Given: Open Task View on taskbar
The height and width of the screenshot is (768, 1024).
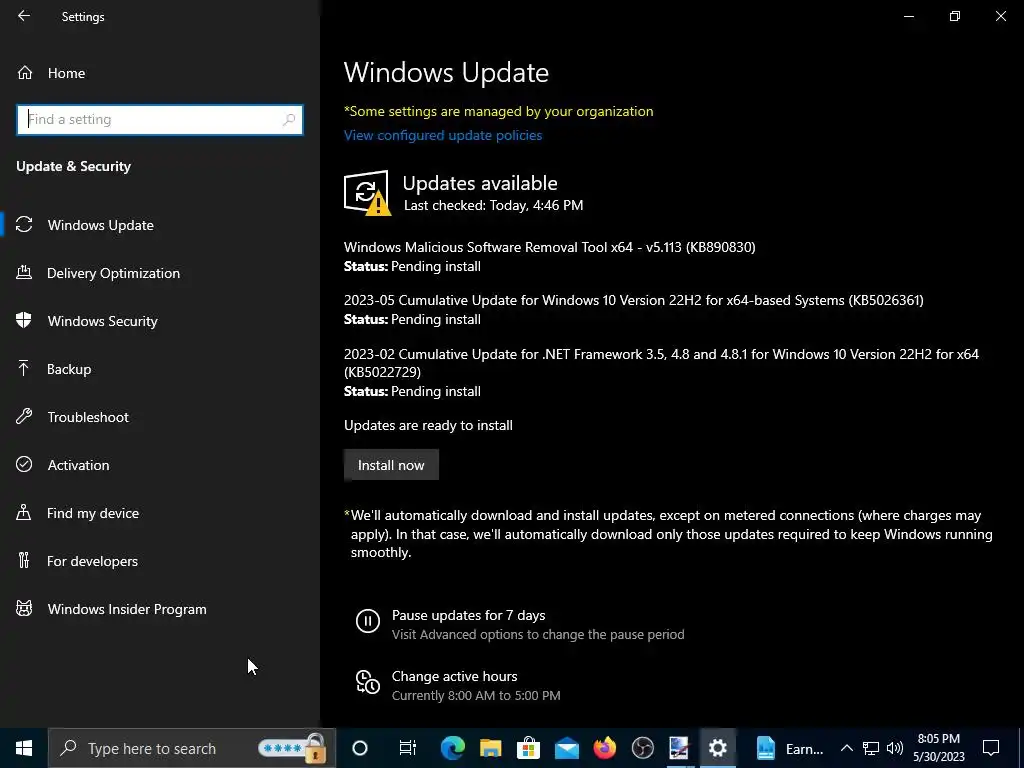Looking at the screenshot, I should 408,748.
